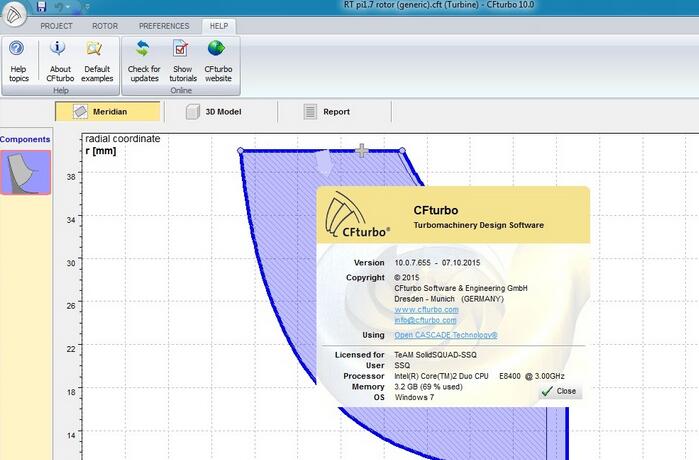Image resolution: width=699 pixels, height=460 pixels.
Task: Click the '3.2 GB (69 % used)' memory text
Action: [428, 386]
